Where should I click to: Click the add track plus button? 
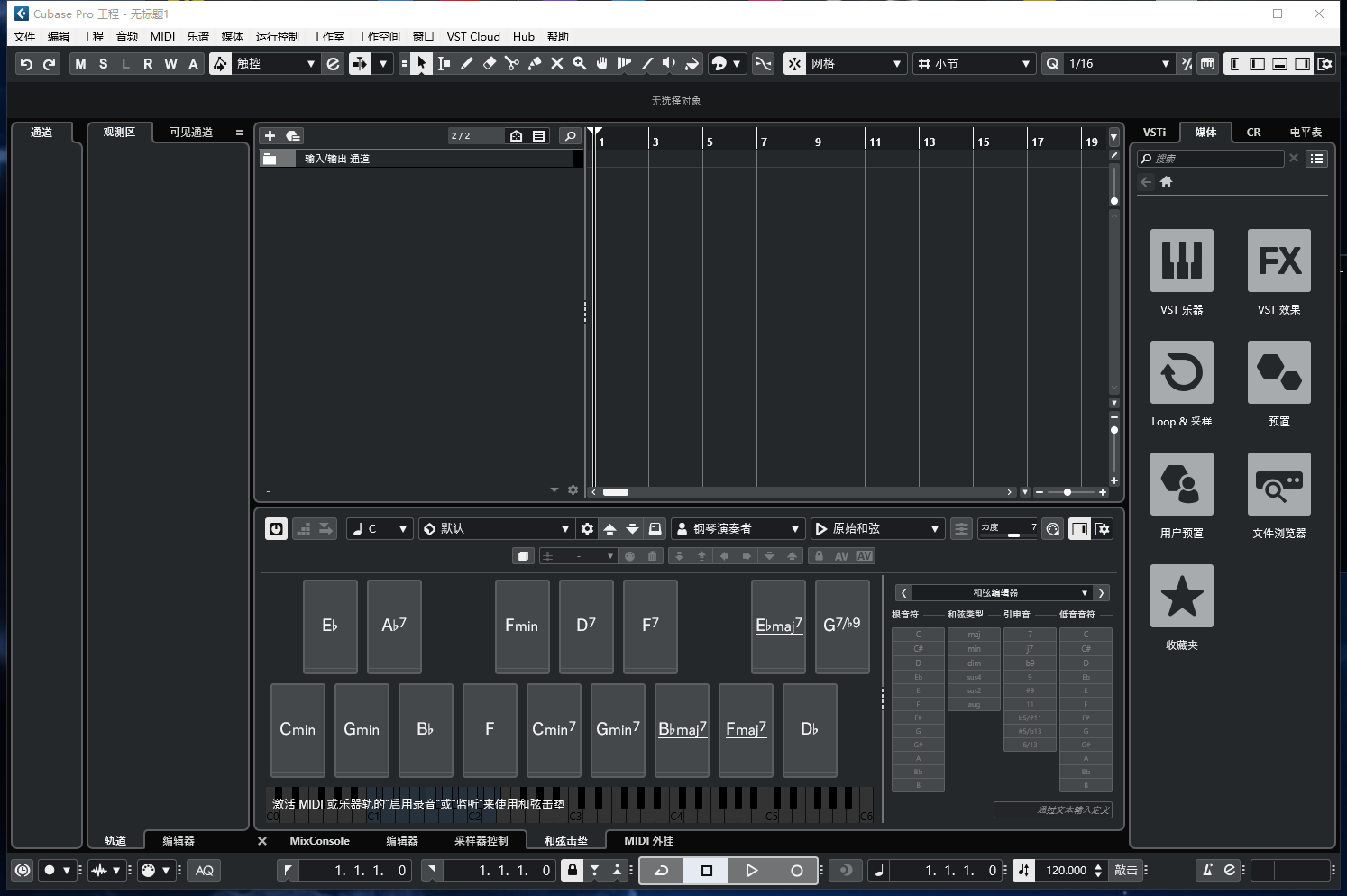(270, 136)
